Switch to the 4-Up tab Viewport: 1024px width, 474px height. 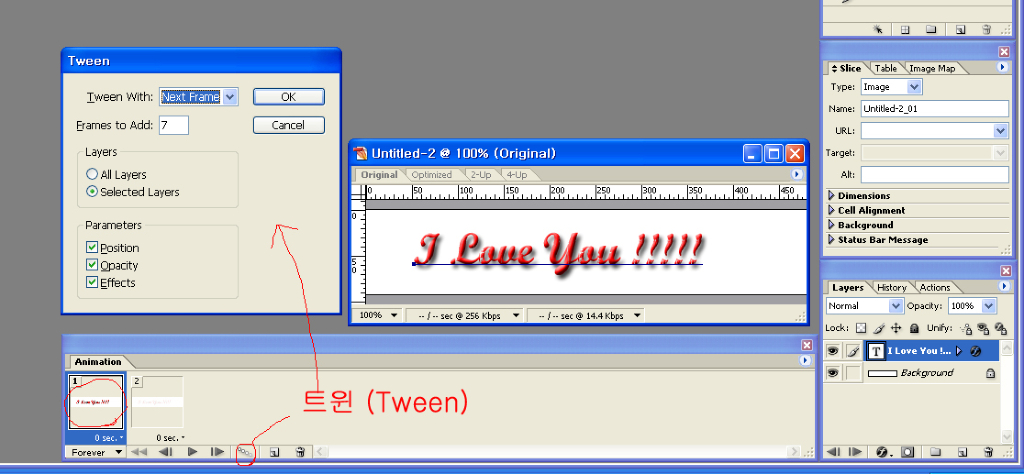tap(517, 175)
